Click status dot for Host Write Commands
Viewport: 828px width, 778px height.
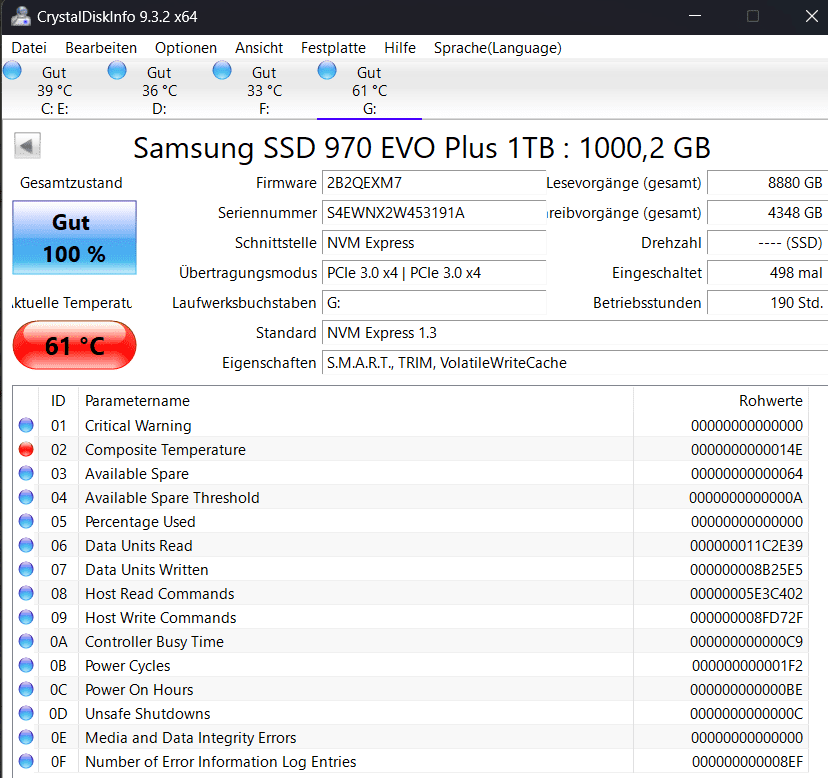(26, 617)
